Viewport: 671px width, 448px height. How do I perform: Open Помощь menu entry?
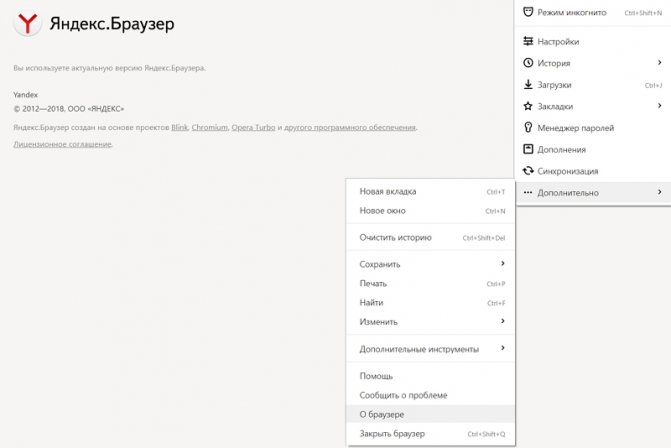coord(431,376)
